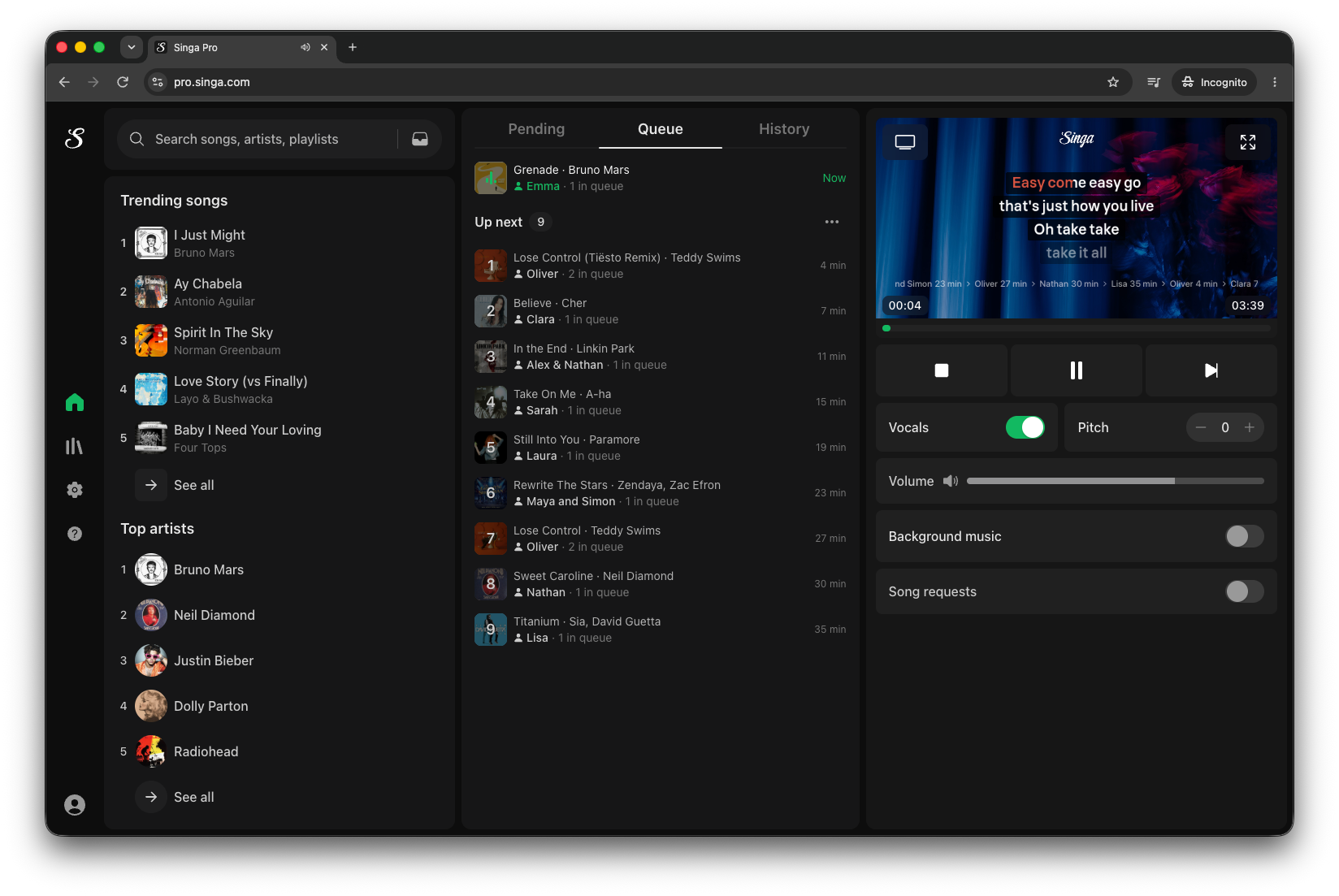The height and width of the screenshot is (896, 1339).
Task: Enter fullscreen on the karaoke player
Action: tap(1248, 142)
